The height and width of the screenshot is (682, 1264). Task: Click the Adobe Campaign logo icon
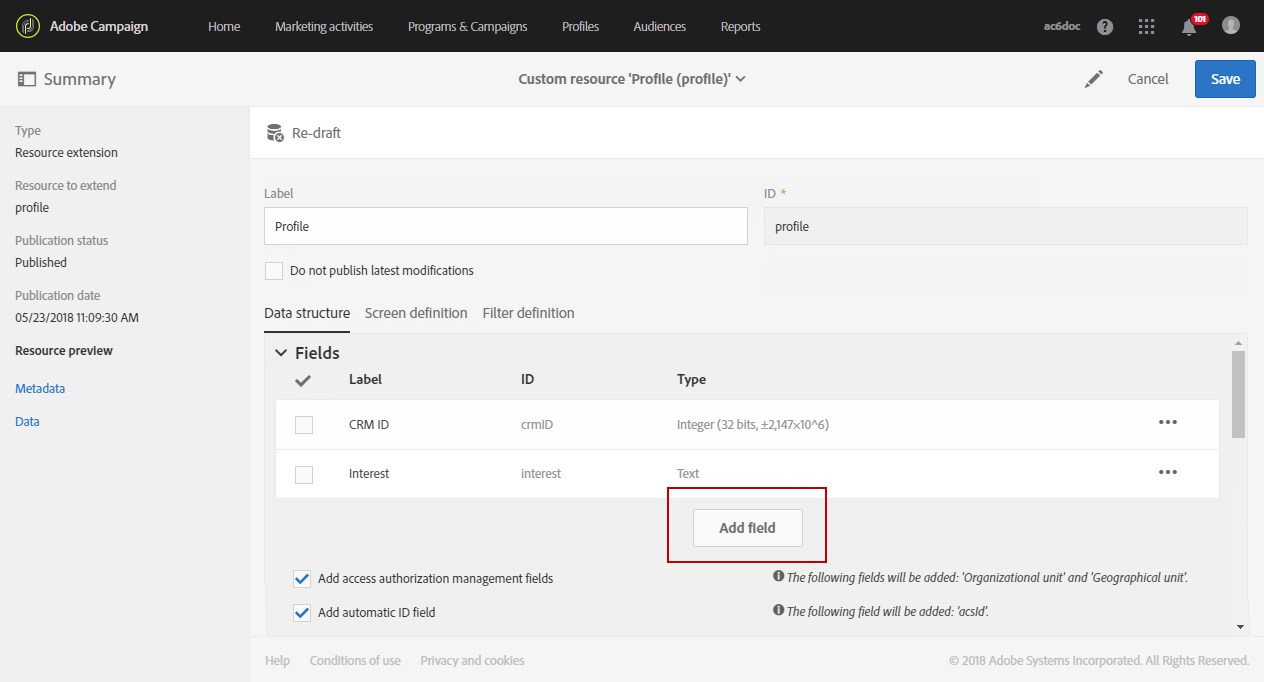28,26
